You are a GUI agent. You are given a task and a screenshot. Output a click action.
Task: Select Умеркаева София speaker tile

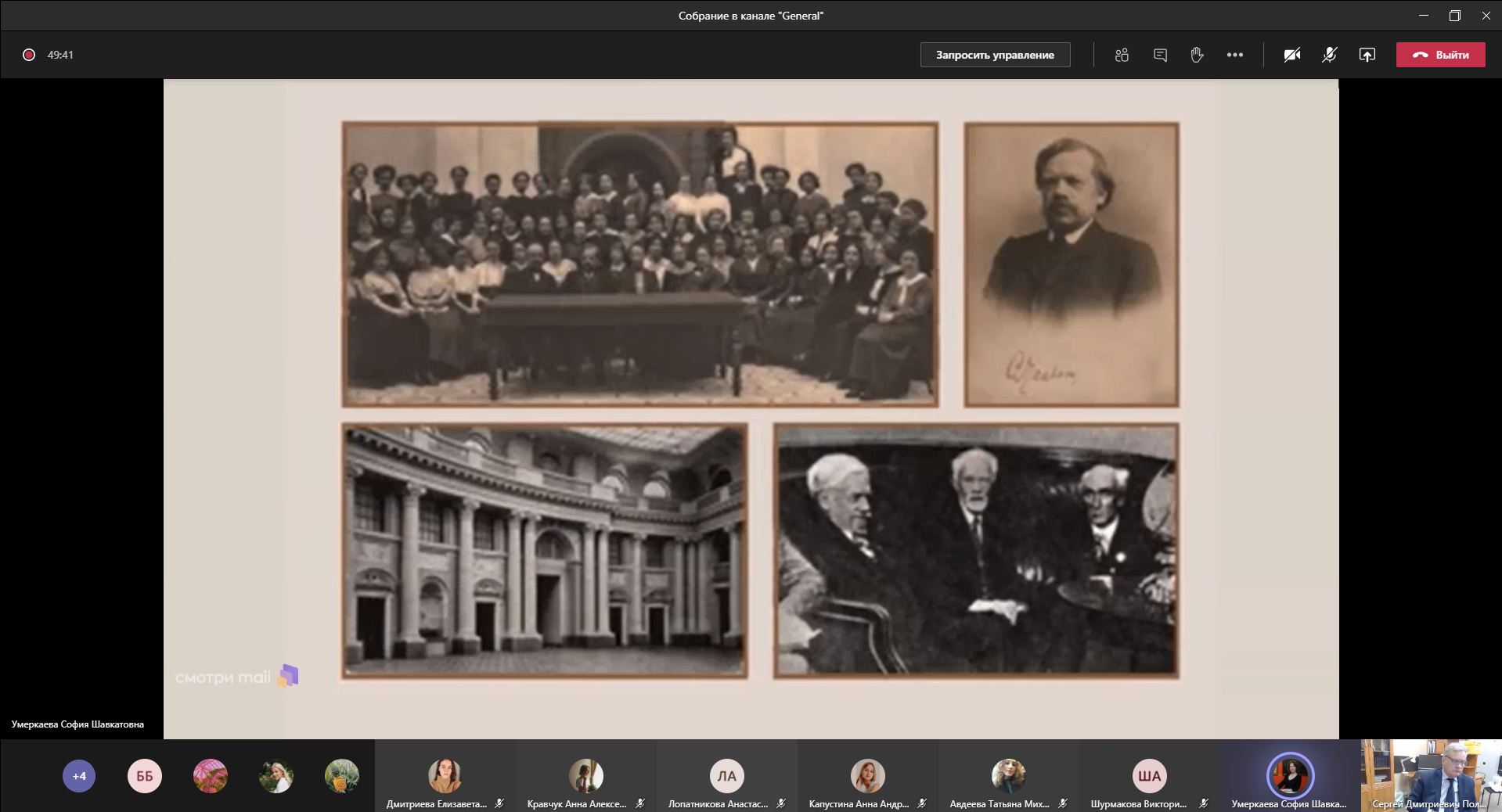tap(1290, 776)
